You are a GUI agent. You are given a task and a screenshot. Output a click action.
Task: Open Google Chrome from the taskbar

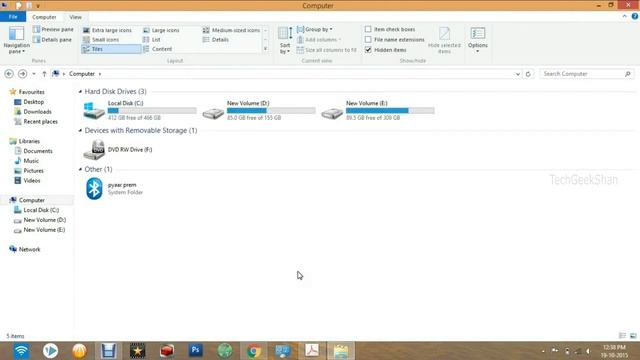pos(253,351)
